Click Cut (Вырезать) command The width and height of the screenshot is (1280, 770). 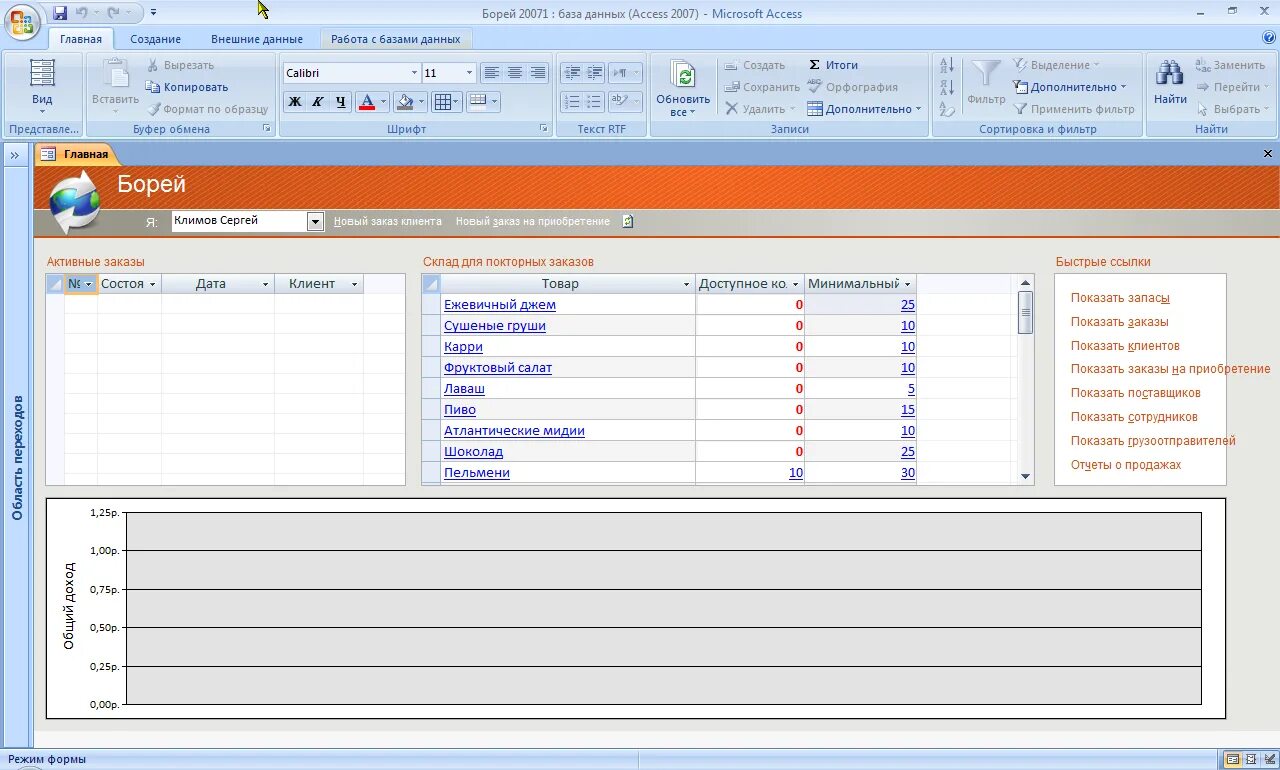pos(180,65)
